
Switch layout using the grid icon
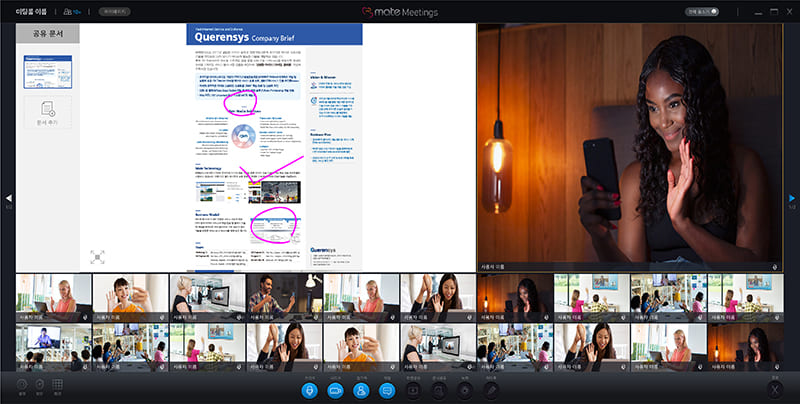coord(57,385)
